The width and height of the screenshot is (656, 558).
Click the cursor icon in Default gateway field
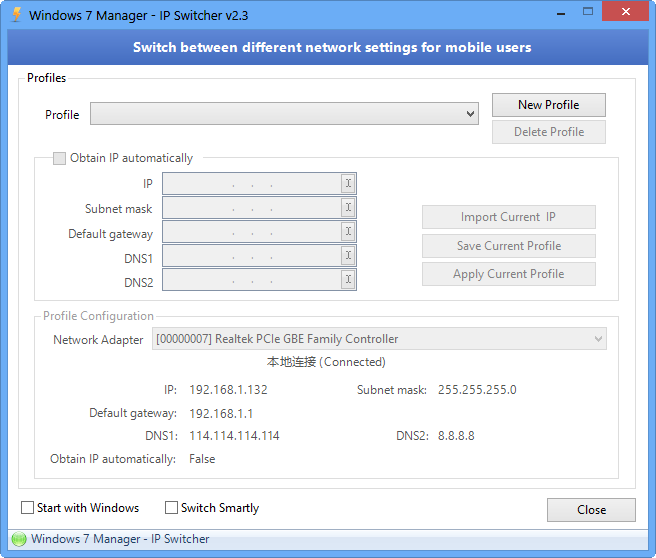(348, 231)
